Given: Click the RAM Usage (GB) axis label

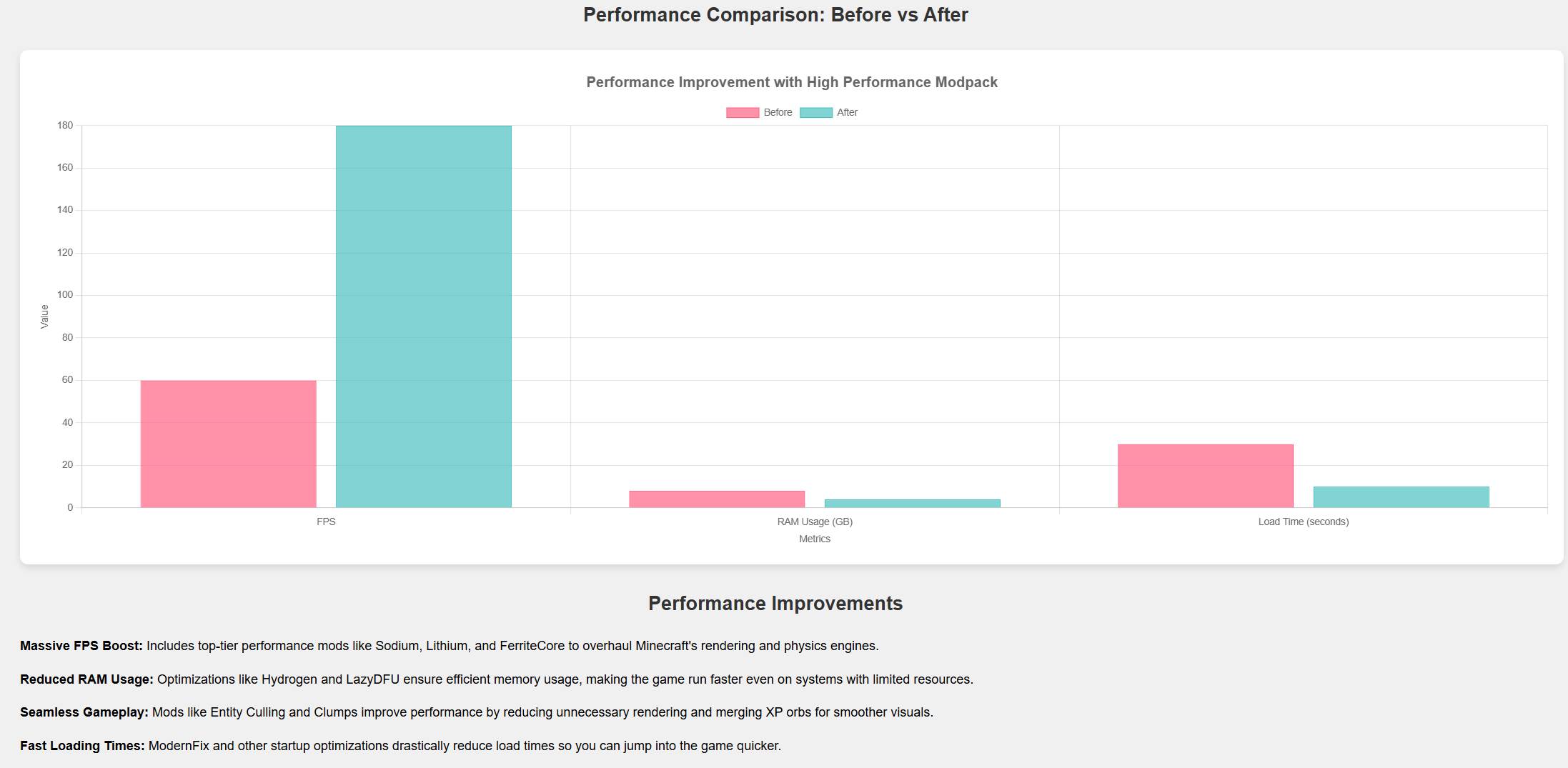Looking at the screenshot, I should [815, 522].
